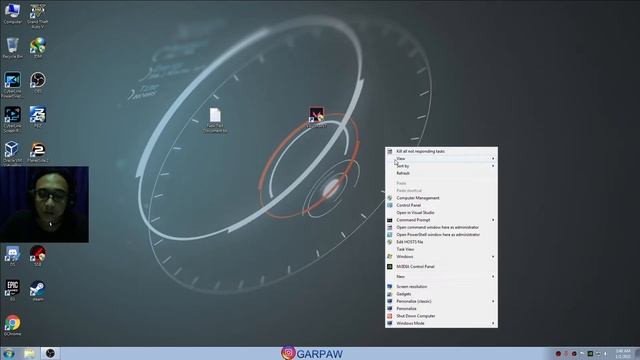Select the new text document file icon
Screen dimensions: 640x360
pyautogui.click(x=215, y=120)
